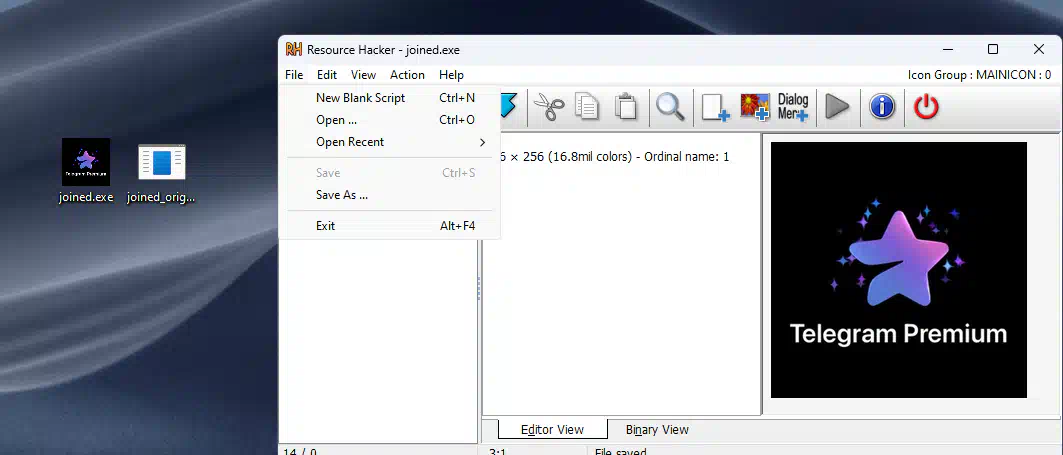Click the red power Exit icon
Screen dimensions: 1063x455
pyautogui.click(x=926, y=107)
